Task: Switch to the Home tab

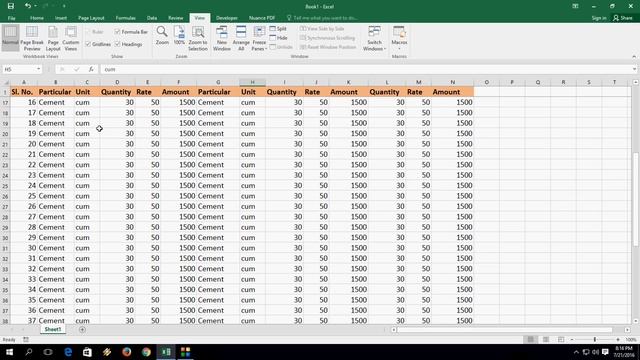Action: coord(37,18)
